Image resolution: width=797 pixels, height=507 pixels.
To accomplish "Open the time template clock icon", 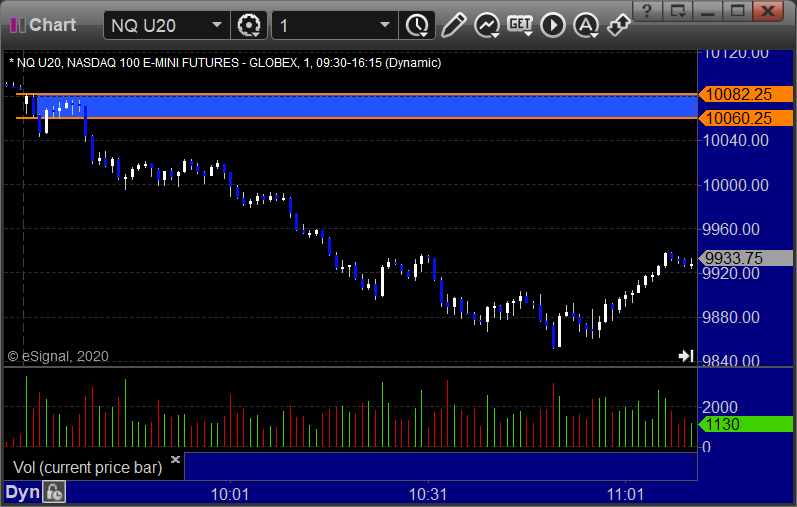I will (x=417, y=25).
